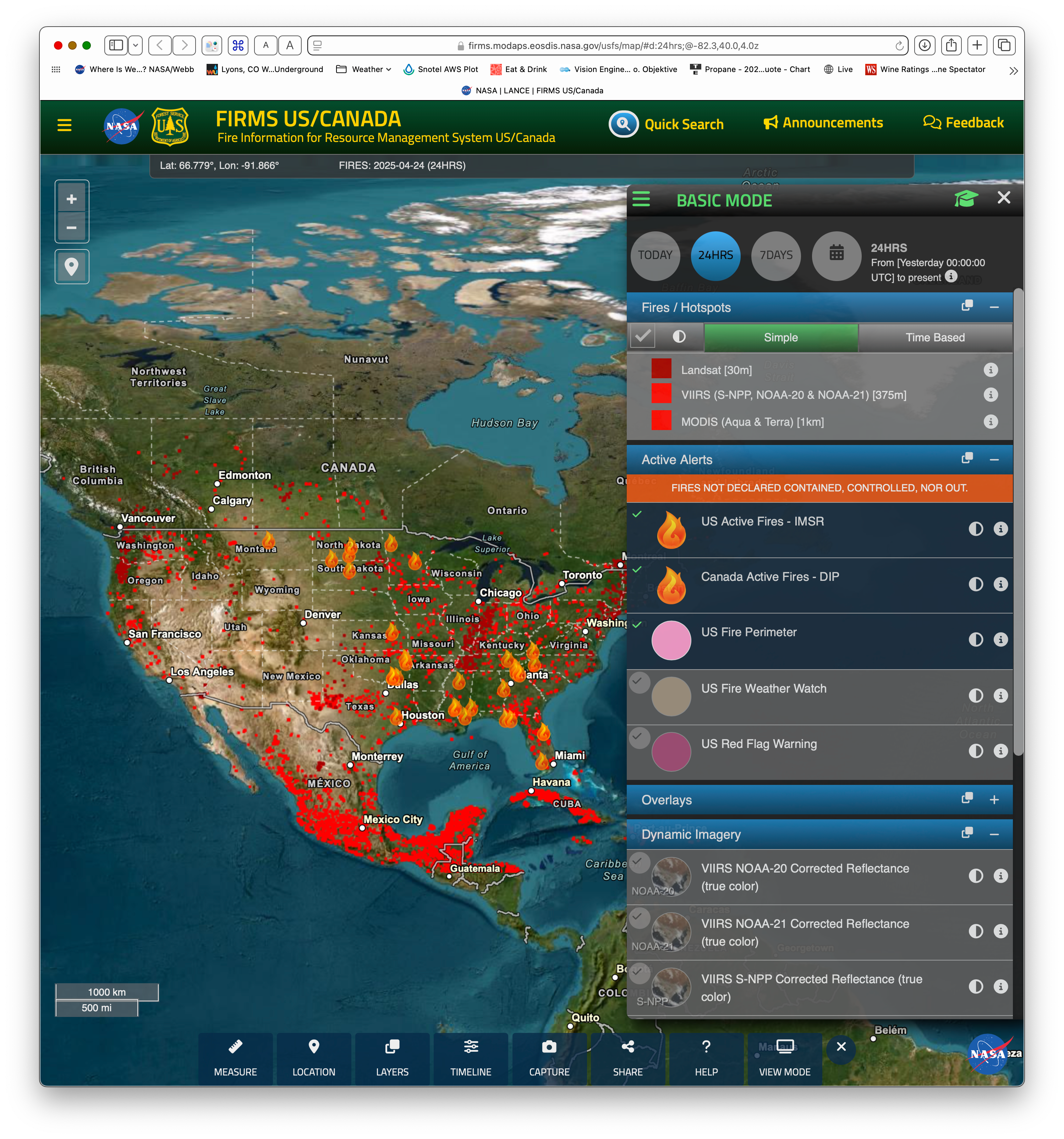Click the Landsat red color swatch
The height and width of the screenshot is (1139, 1064).
coord(660,369)
